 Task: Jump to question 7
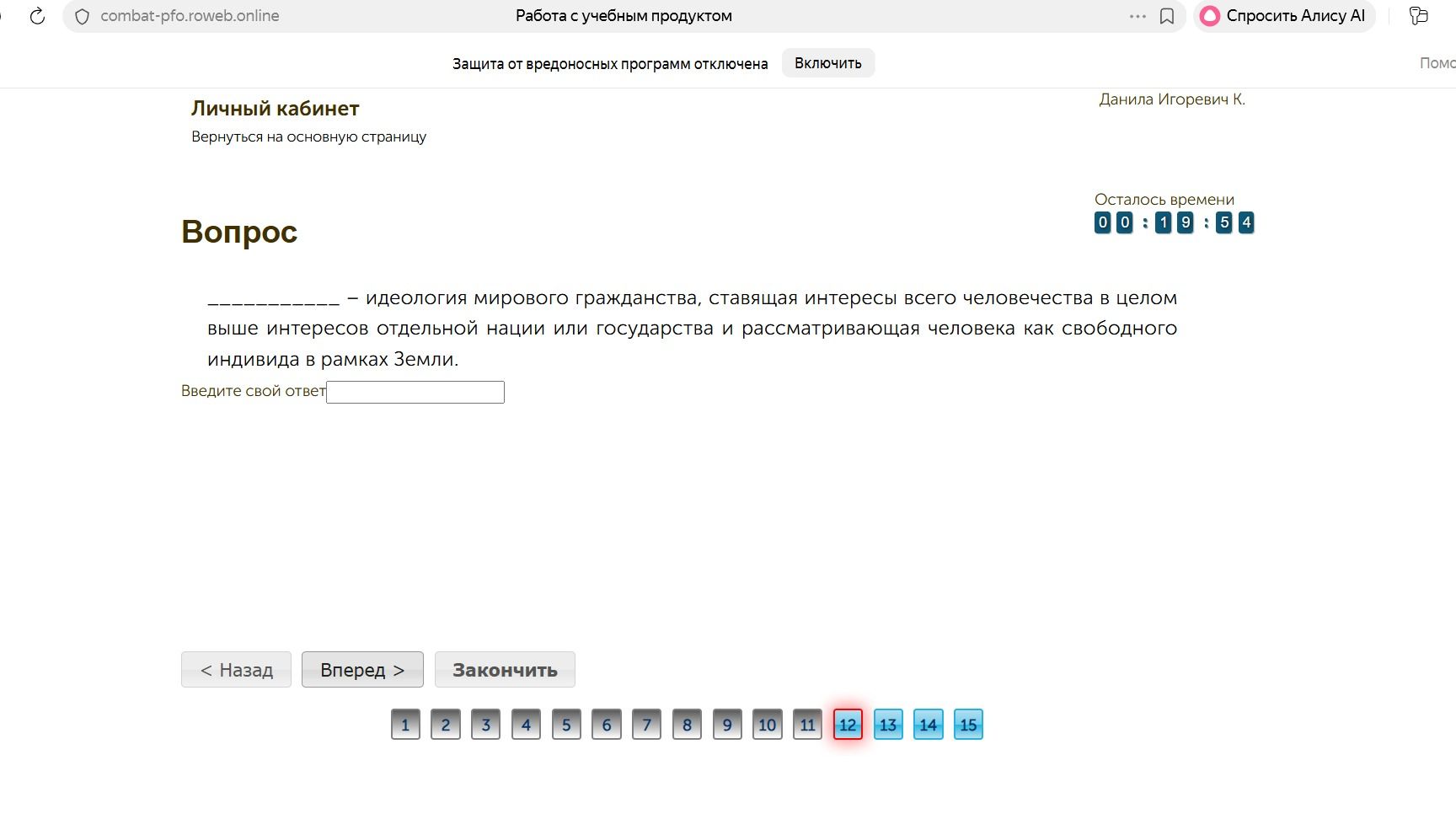pyautogui.click(x=646, y=725)
